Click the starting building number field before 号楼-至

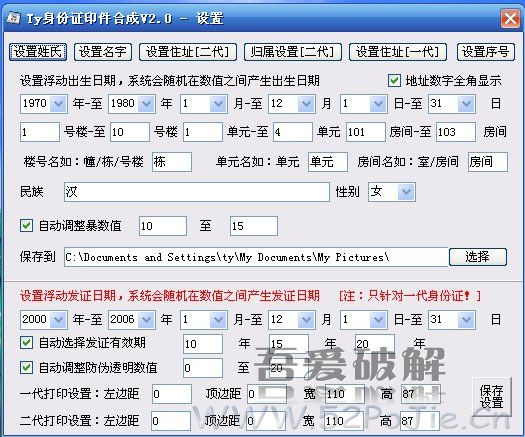pos(40,132)
